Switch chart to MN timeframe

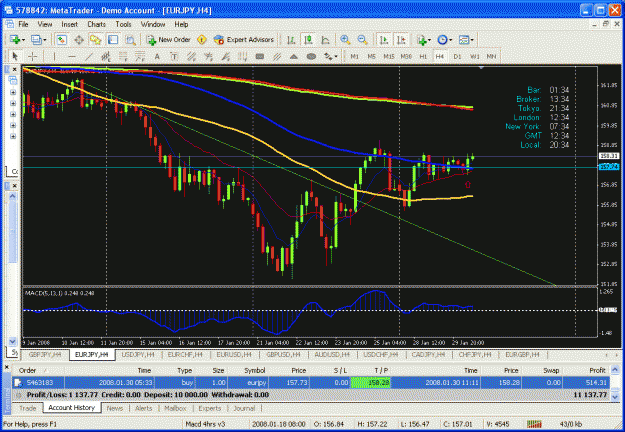point(491,57)
